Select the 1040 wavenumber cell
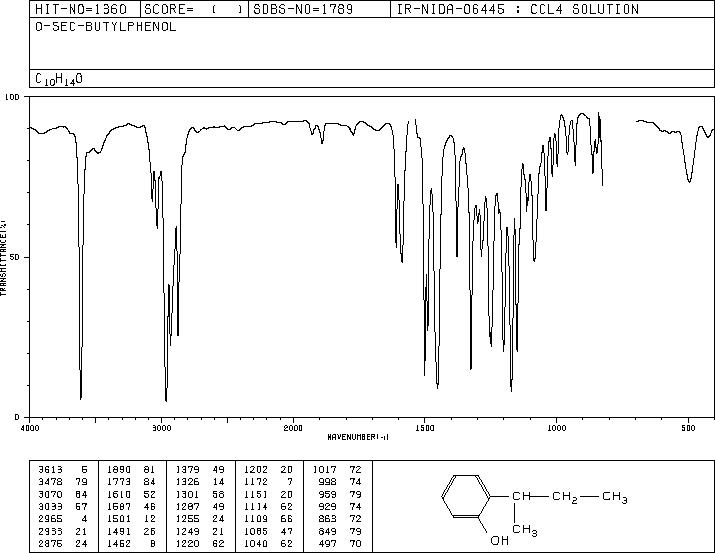 [x=256, y=543]
